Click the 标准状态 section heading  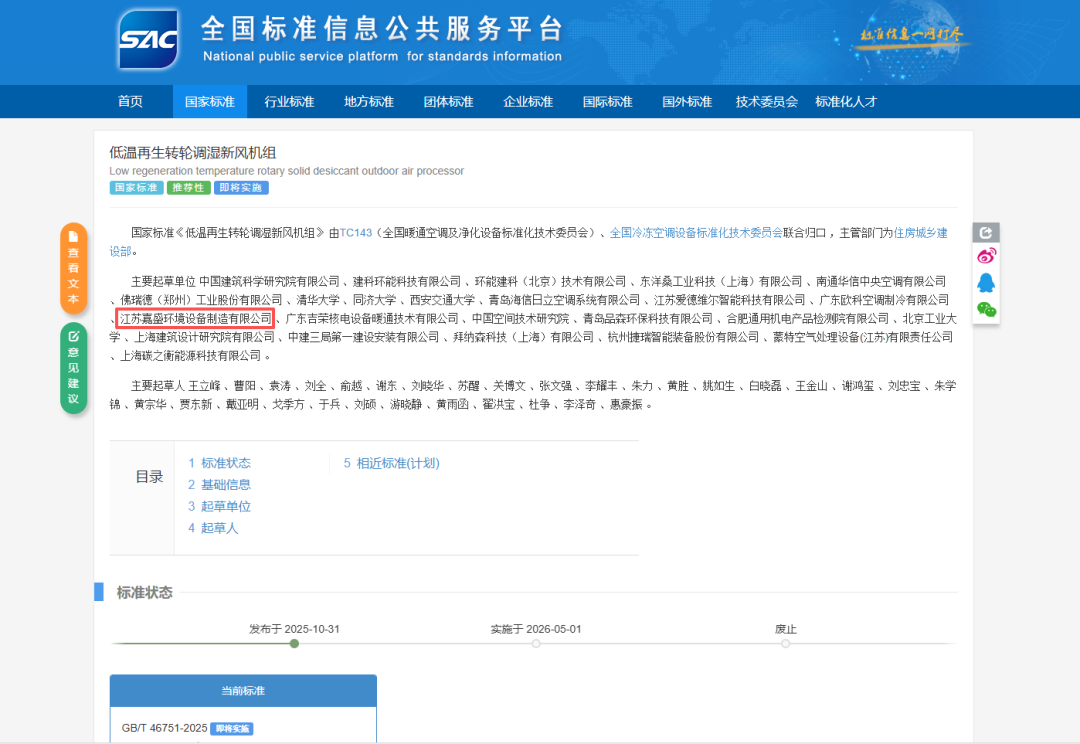click(x=144, y=592)
